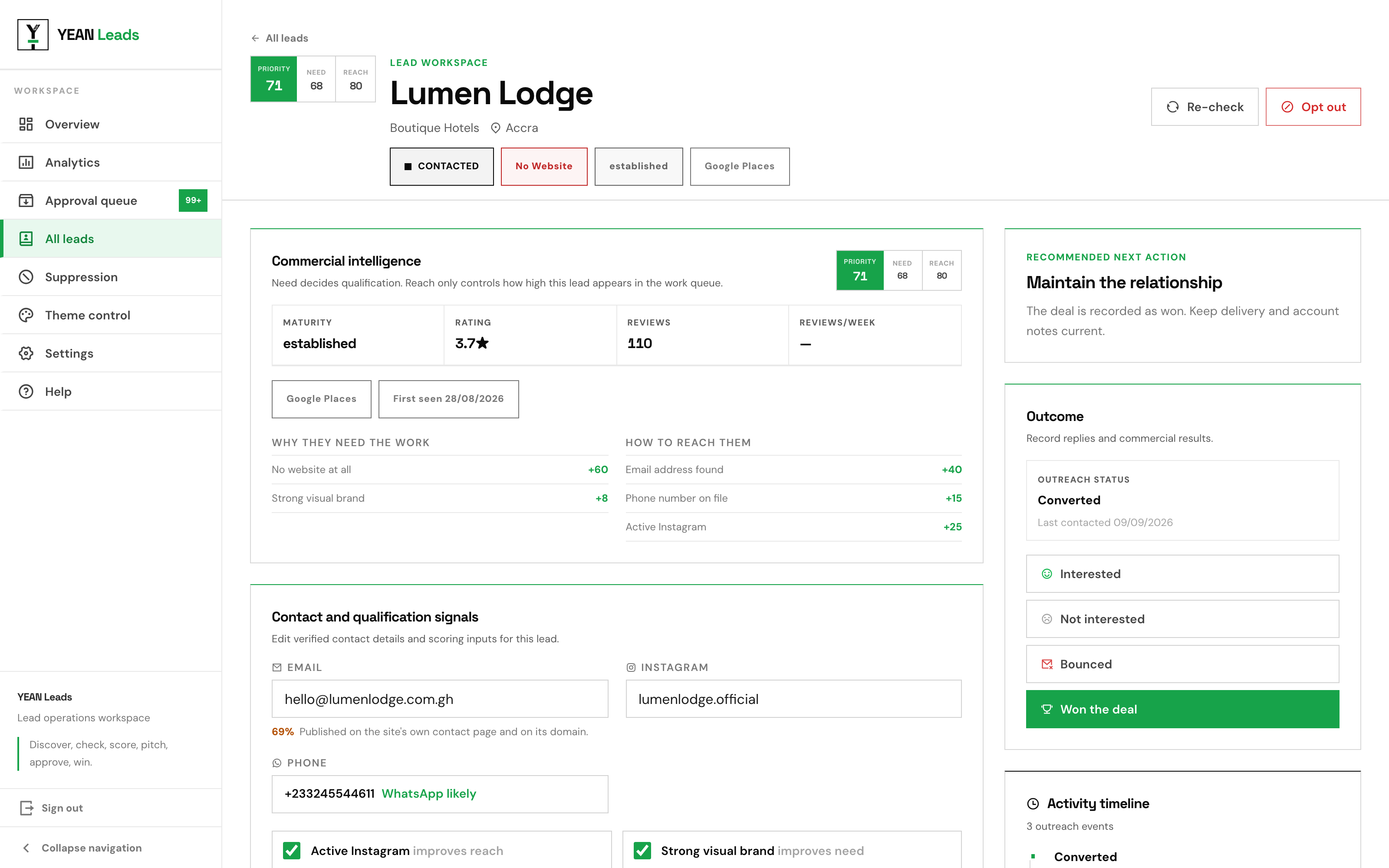Click the Suppression blocked icon

26,277
